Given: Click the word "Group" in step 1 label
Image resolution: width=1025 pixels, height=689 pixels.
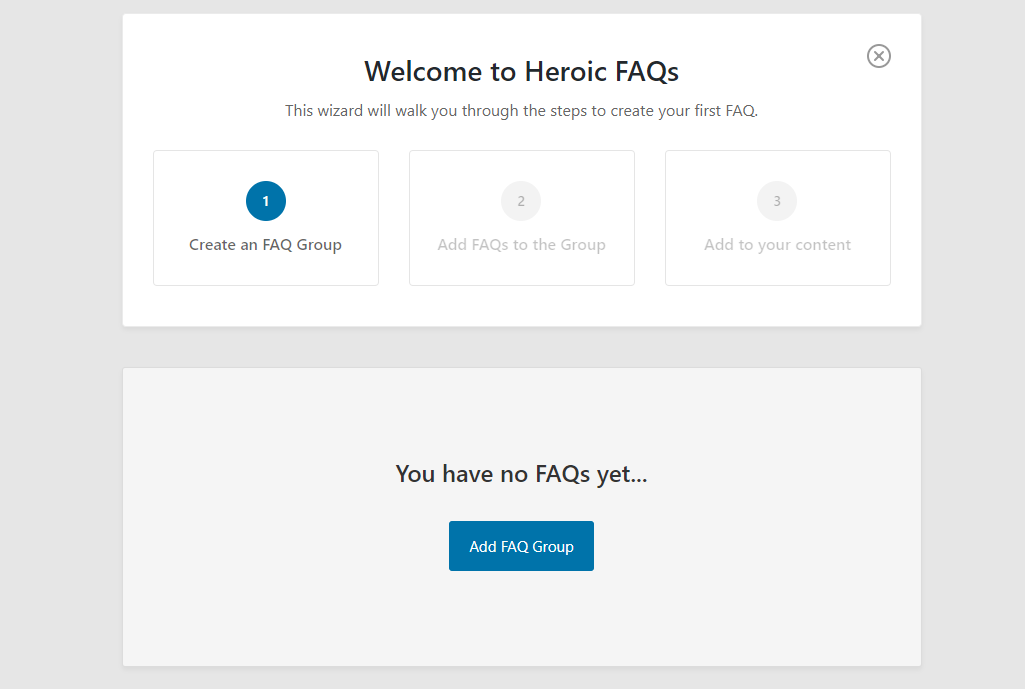Looking at the screenshot, I should pos(319,245).
